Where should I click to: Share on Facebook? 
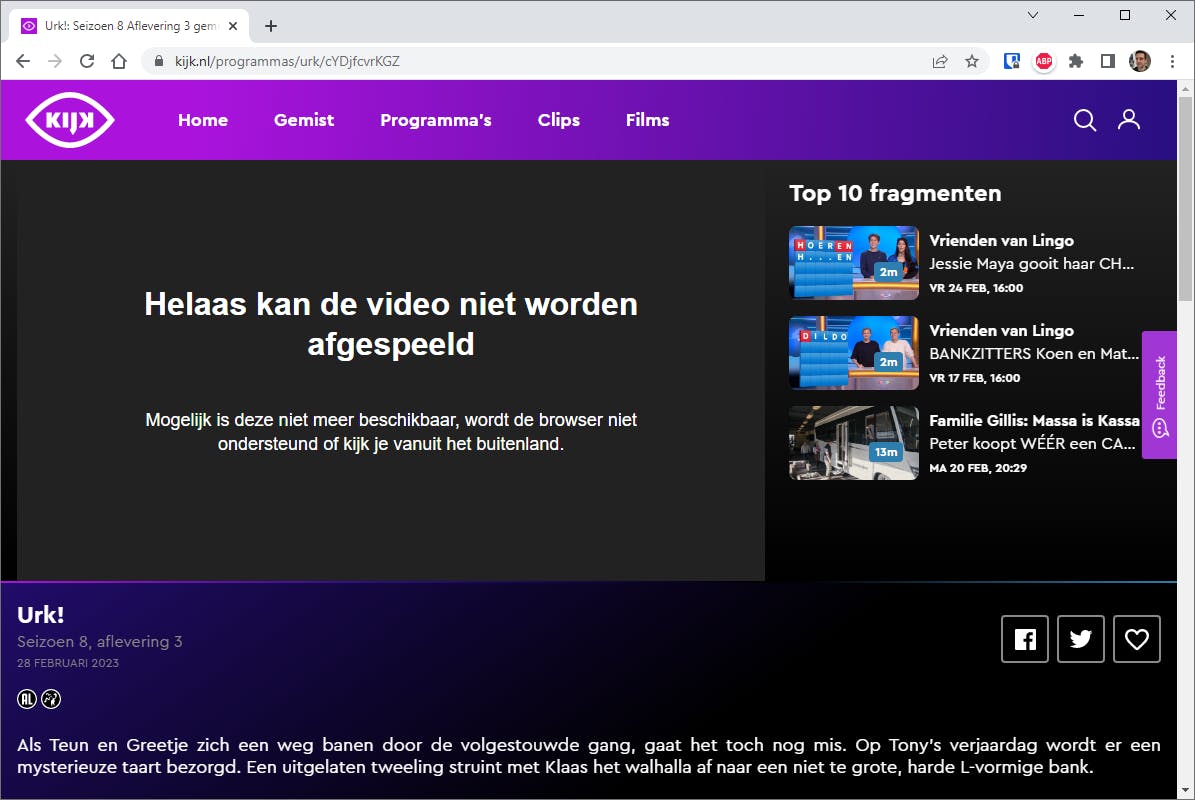[1024, 638]
